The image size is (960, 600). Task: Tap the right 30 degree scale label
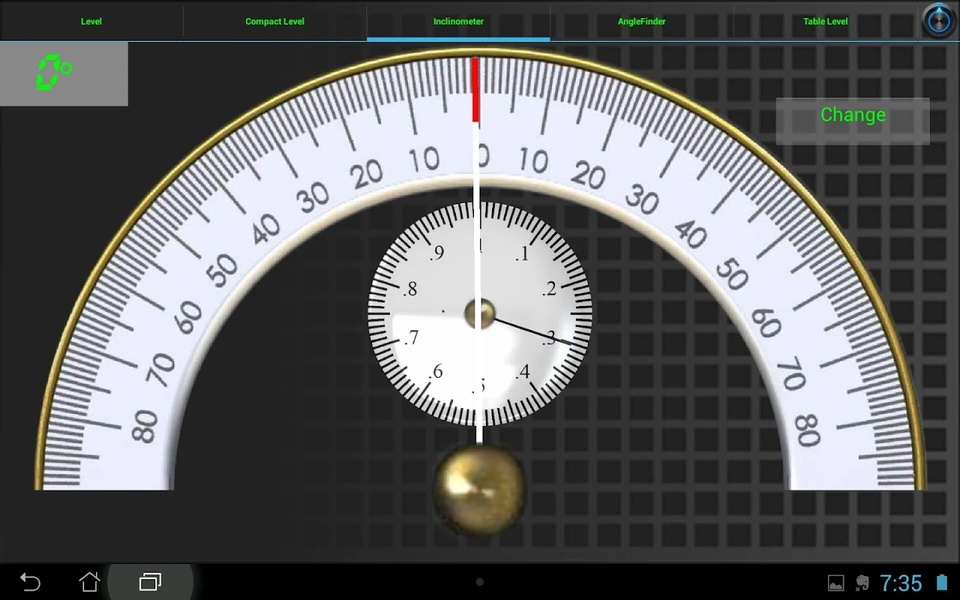pyautogui.click(x=642, y=199)
